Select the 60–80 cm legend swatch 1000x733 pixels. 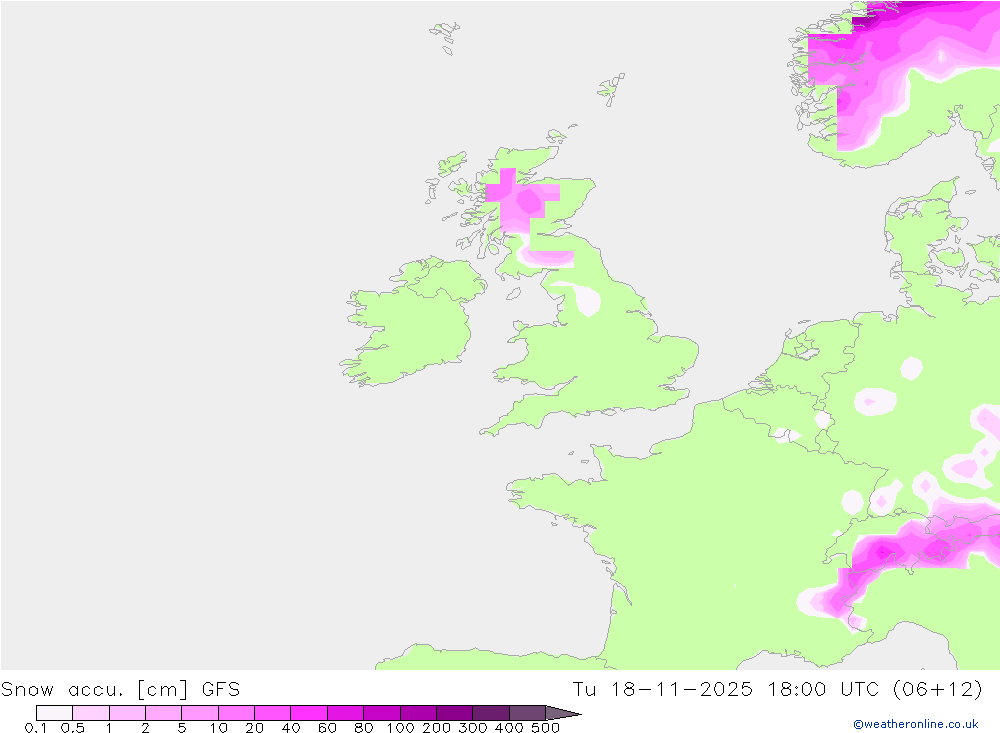346,713
